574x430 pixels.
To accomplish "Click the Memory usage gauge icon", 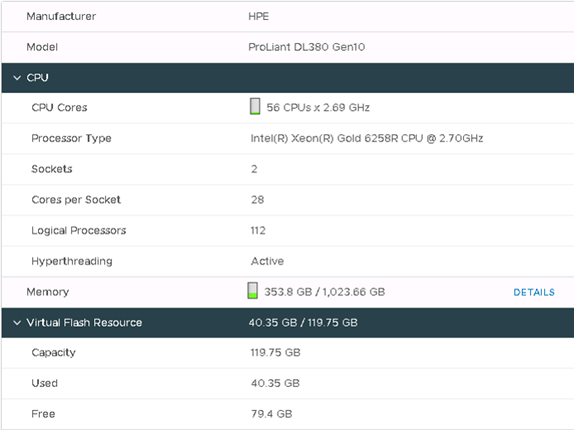I will point(252,290).
